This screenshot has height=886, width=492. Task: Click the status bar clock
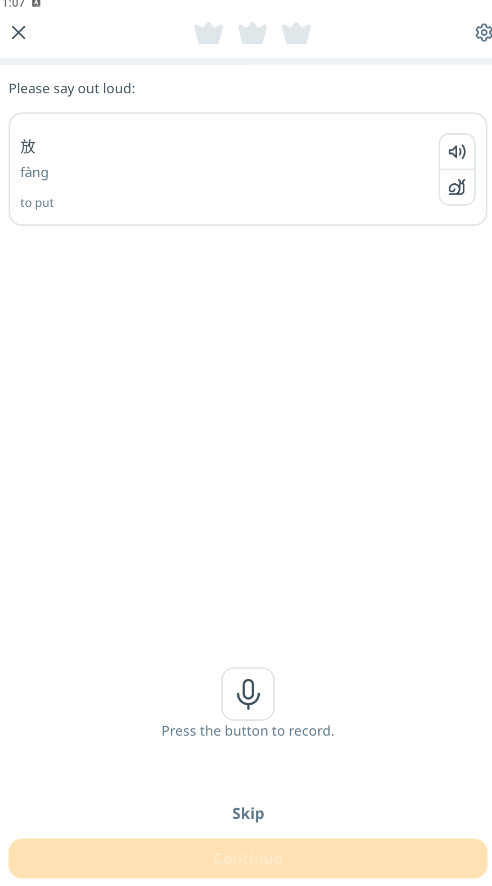pos(13,3)
